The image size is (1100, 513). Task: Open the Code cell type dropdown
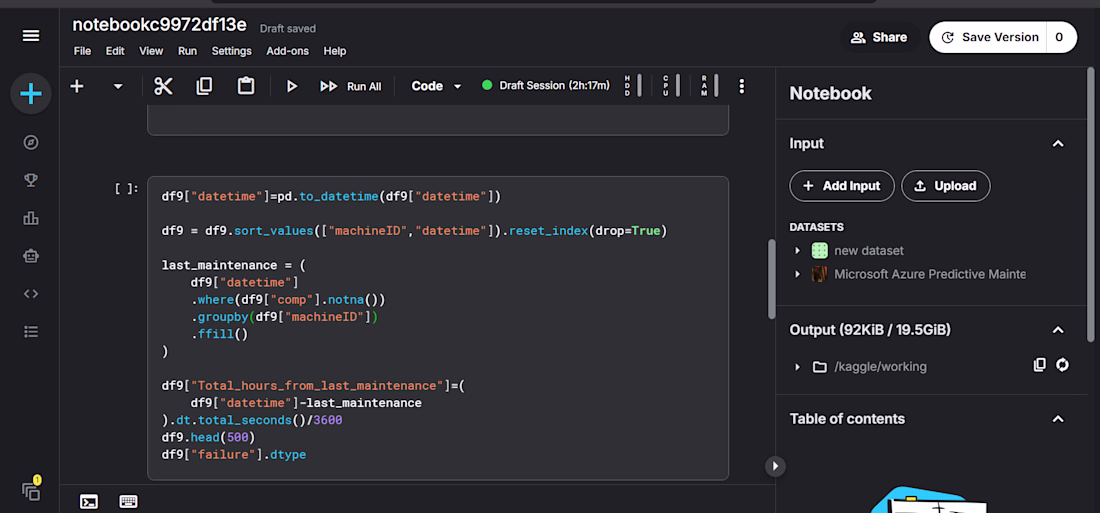pos(436,86)
